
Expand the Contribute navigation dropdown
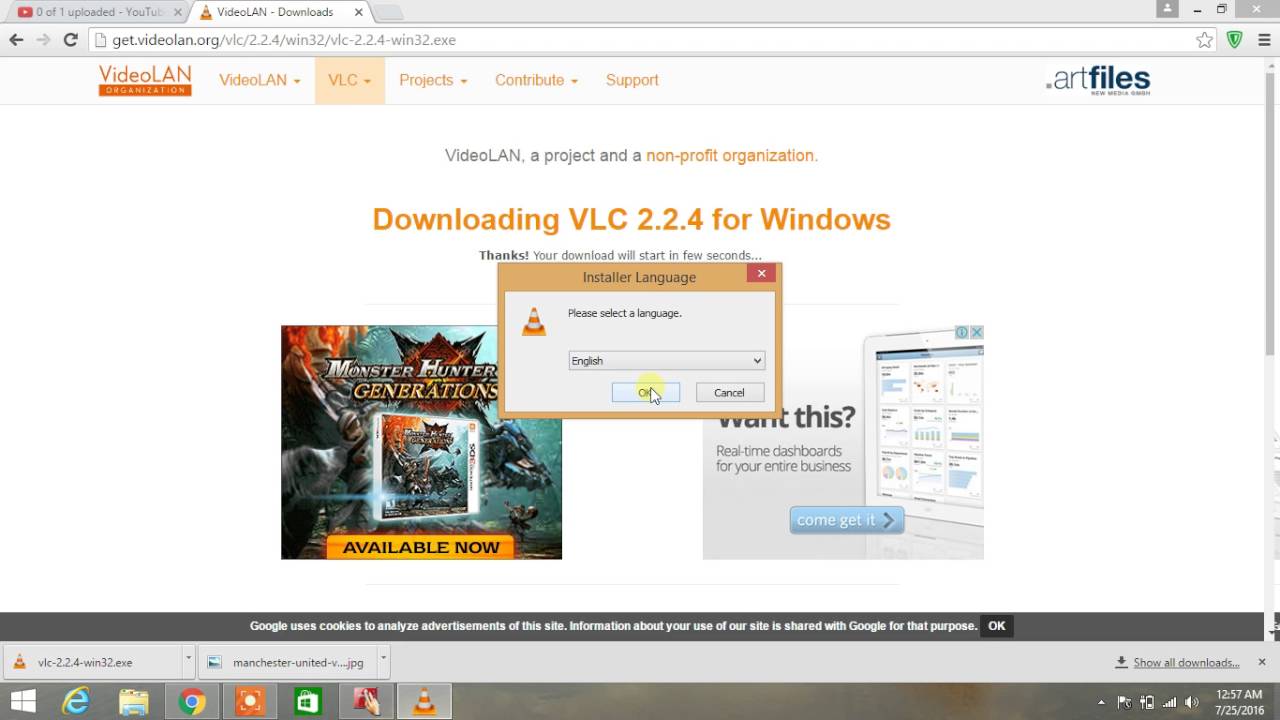536,80
